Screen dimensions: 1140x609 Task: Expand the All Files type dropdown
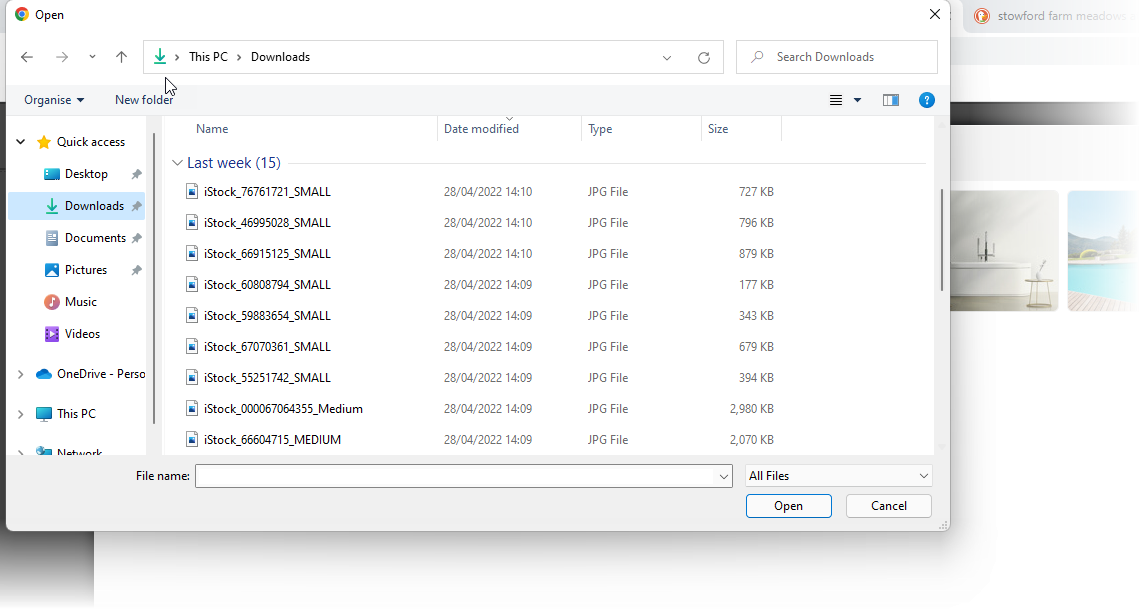(838, 476)
